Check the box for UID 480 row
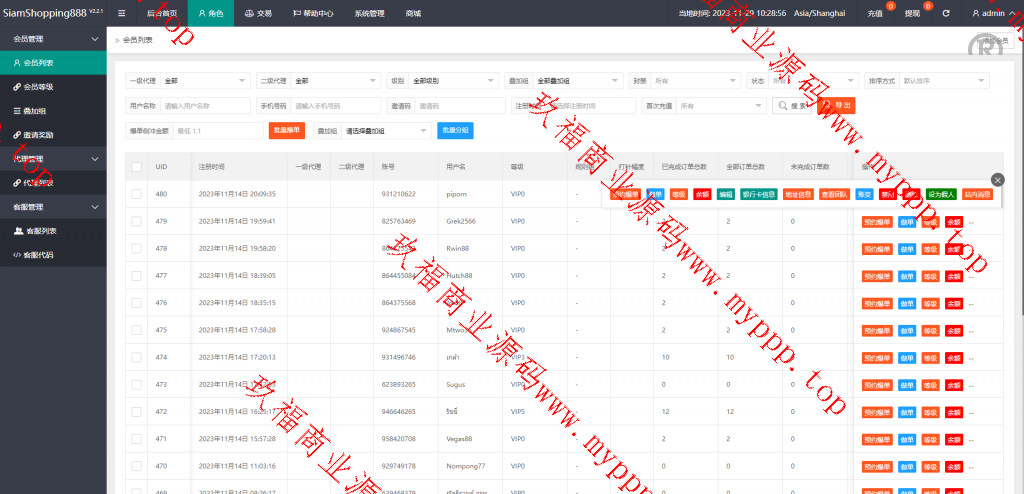1024x494 pixels. pyautogui.click(x=136, y=194)
